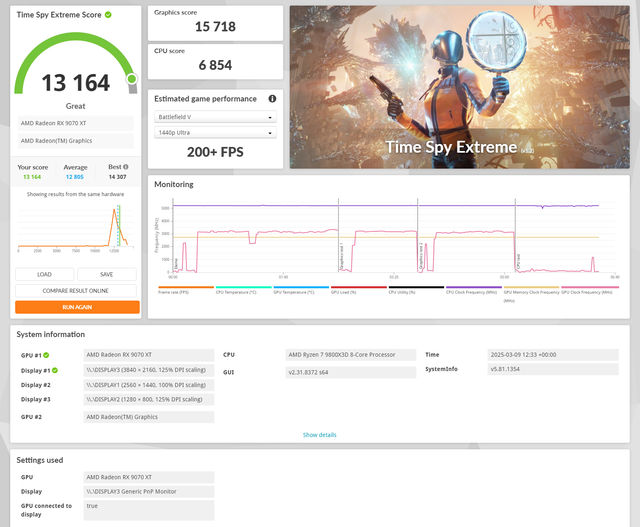The image size is (640, 527).
Task: Select the GUI version v2.31.8372 field
Action: (351, 372)
